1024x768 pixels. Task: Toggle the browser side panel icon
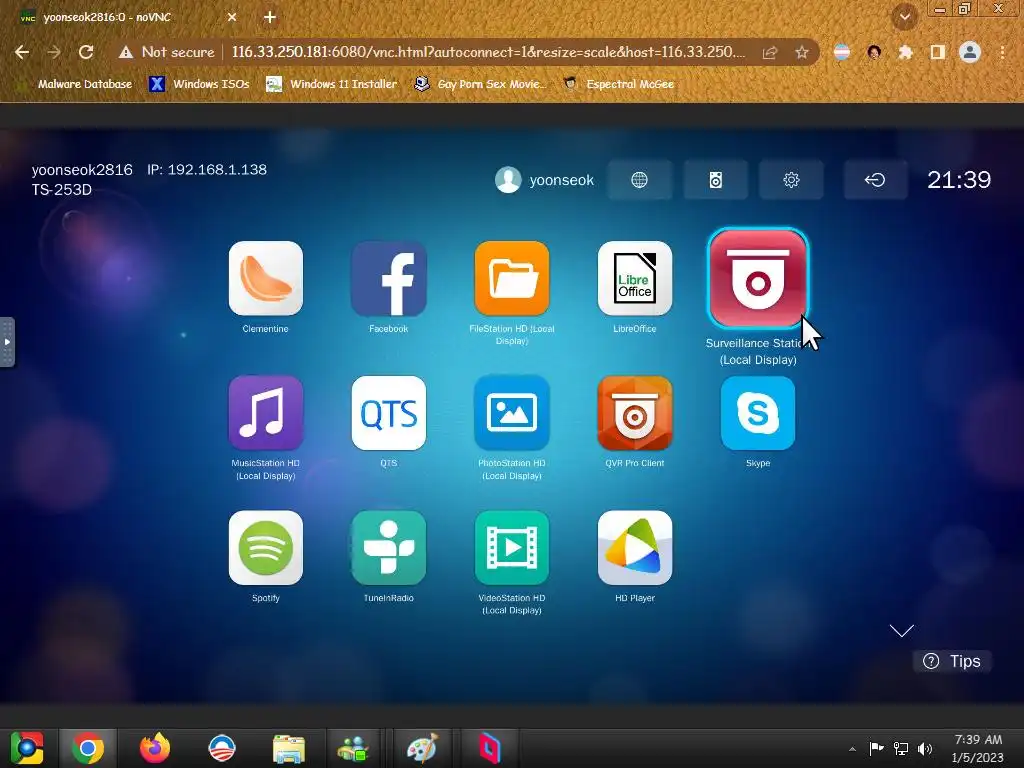938,52
